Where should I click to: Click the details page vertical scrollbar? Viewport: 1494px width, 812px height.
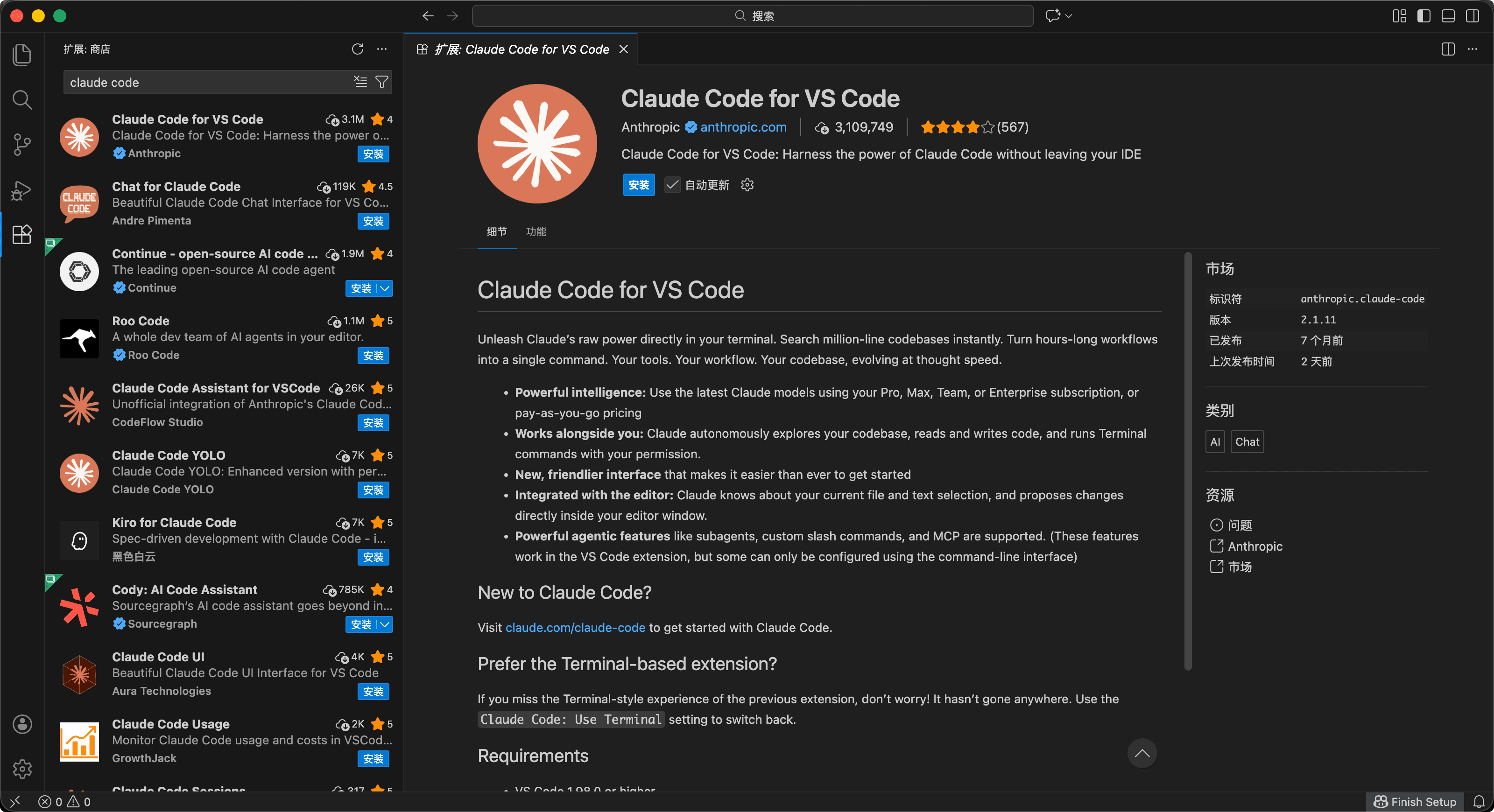click(1187, 461)
